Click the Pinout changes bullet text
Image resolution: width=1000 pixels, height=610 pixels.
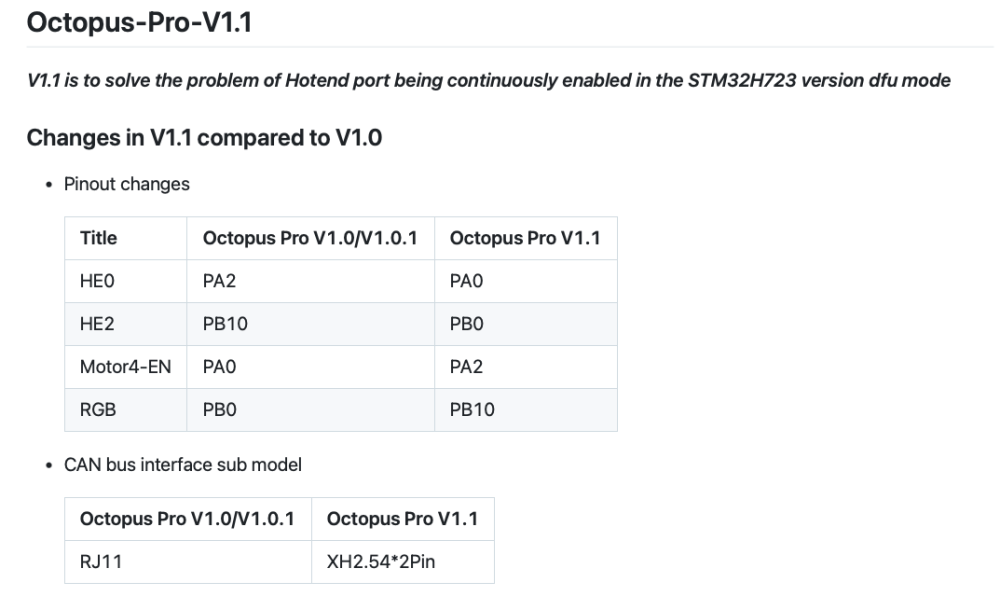tap(126, 184)
